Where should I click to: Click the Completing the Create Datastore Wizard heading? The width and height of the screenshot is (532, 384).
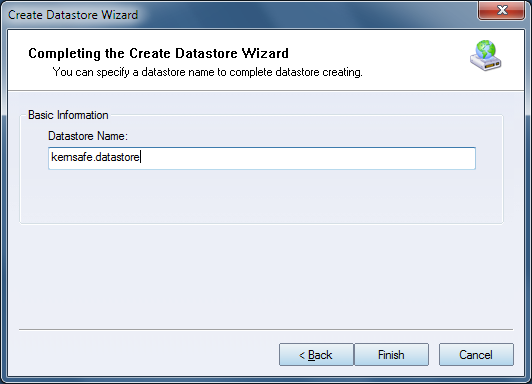point(158,54)
